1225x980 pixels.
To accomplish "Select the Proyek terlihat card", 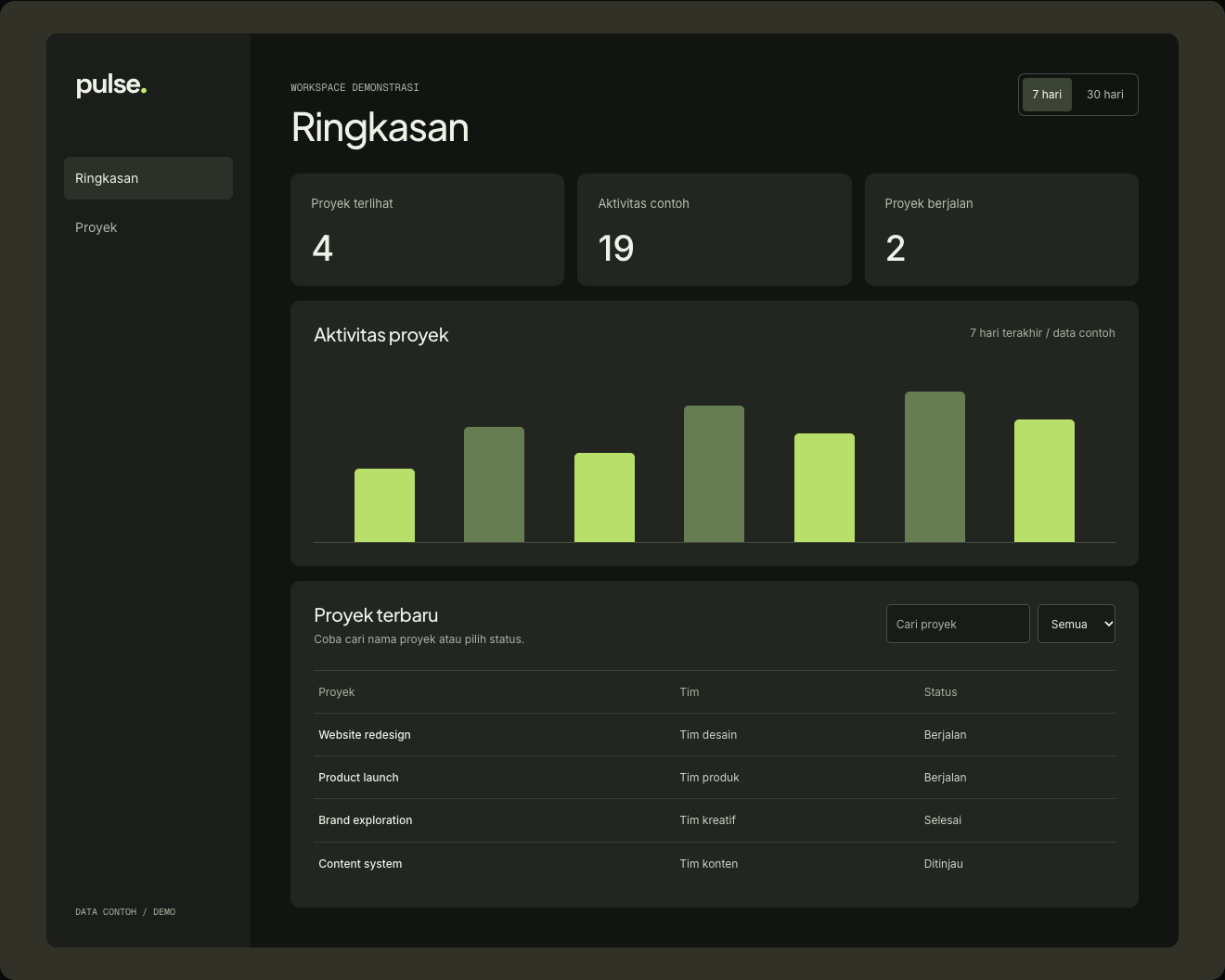I will pyautogui.click(x=427, y=229).
